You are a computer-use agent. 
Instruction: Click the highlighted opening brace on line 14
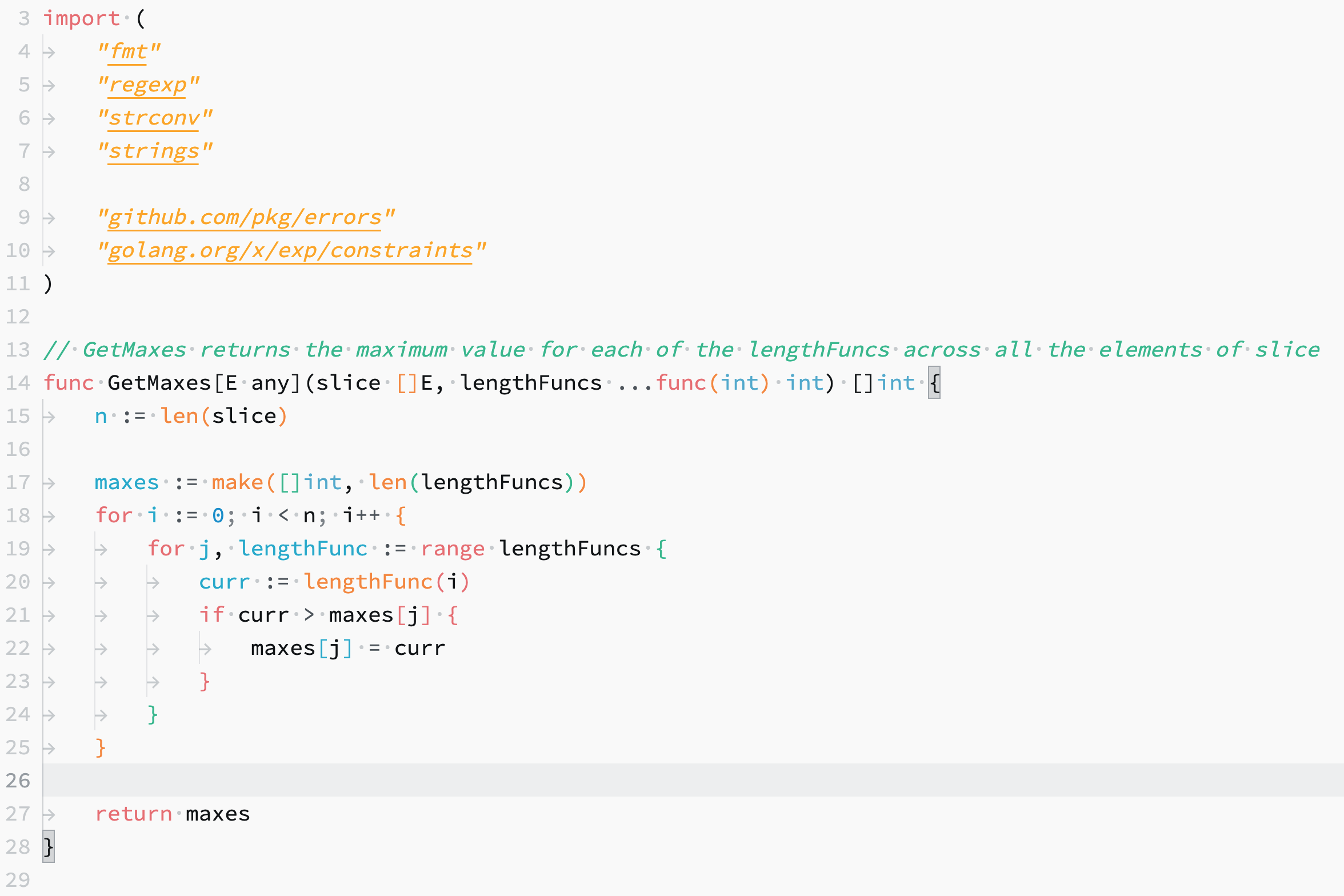[x=934, y=383]
